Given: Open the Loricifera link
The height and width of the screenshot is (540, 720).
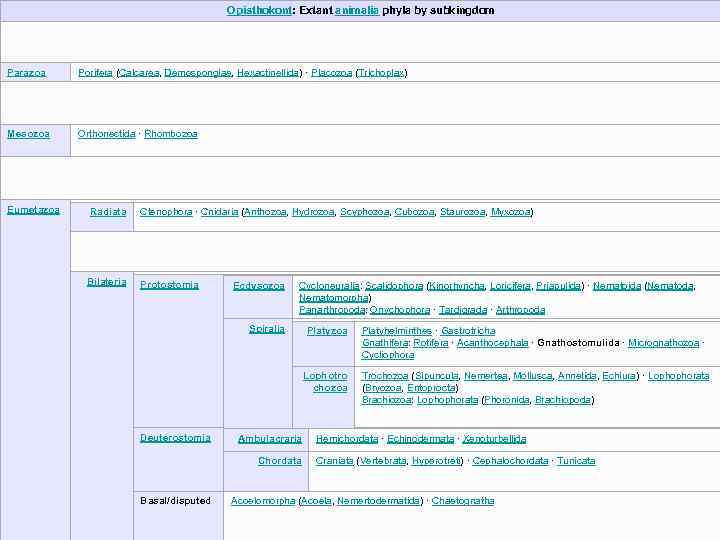Looking at the screenshot, I should coord(510,286).
